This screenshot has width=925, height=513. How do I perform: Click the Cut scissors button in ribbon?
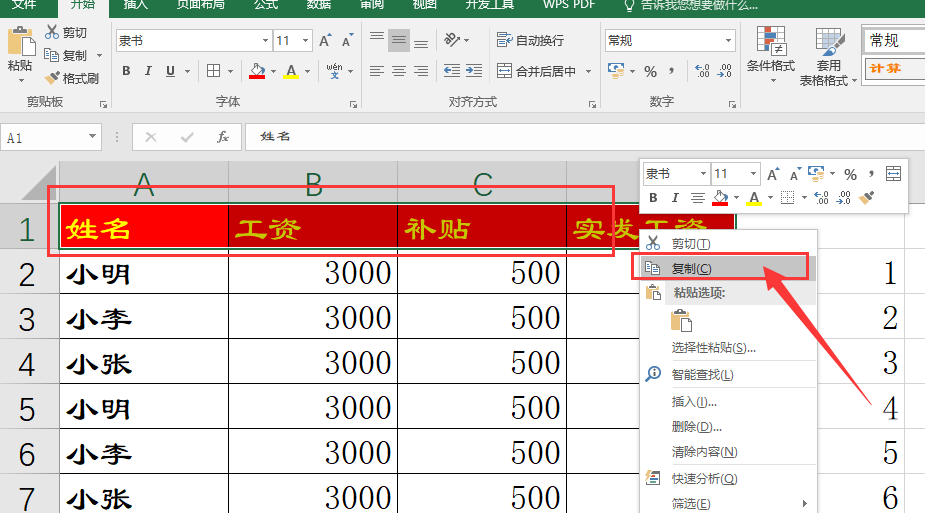(x=66, y=32)
